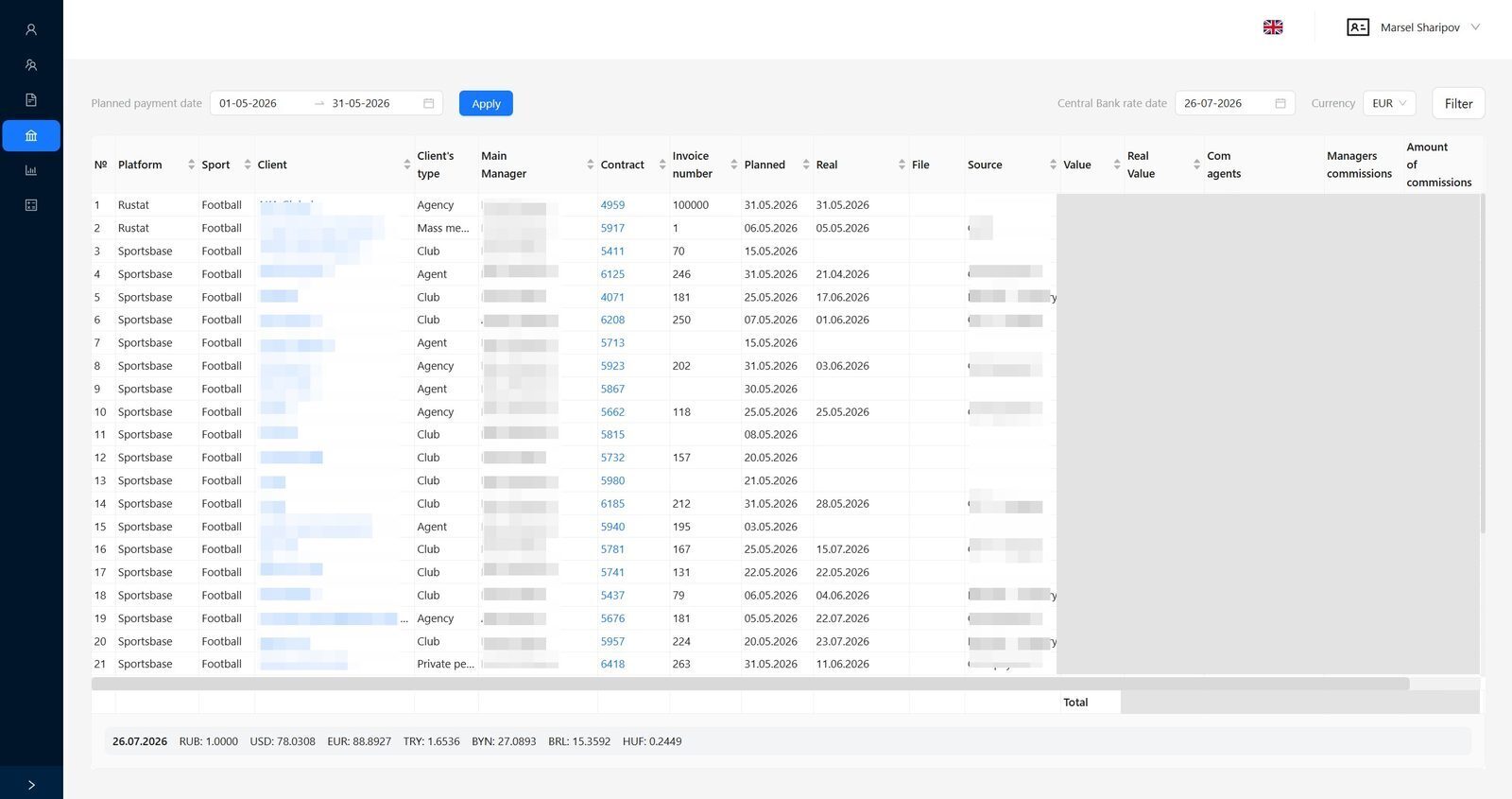Open the Marsel Sharipov account dropdown arrow

(1475, 27)
